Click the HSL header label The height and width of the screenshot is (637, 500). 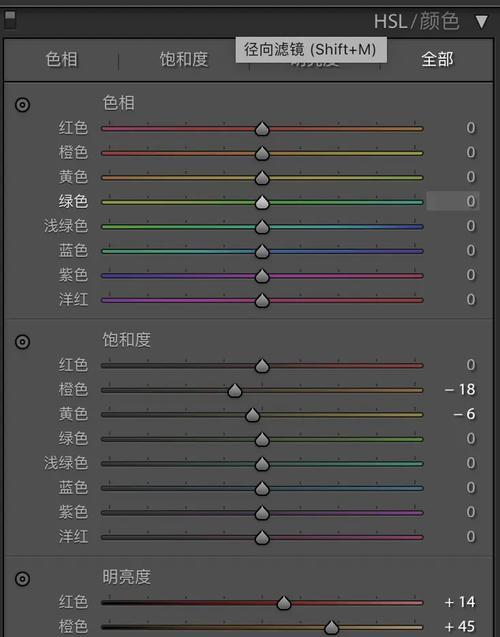point(390,22)
